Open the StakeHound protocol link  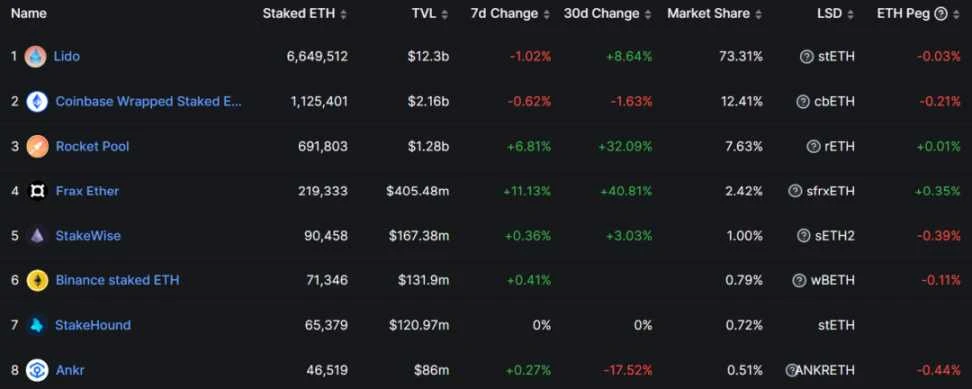click(x=93, y=325)
